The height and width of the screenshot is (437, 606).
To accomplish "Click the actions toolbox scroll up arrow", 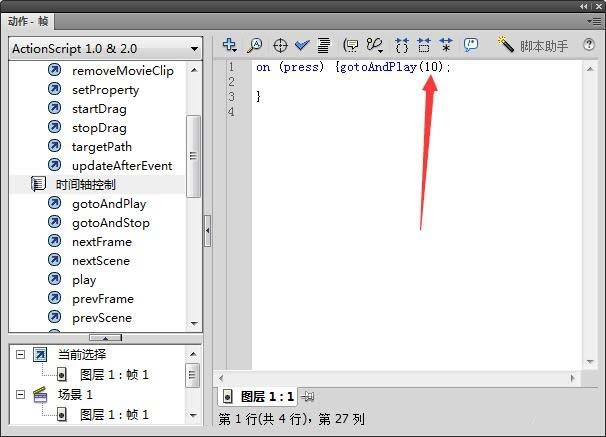I will [x=194, y=70].
